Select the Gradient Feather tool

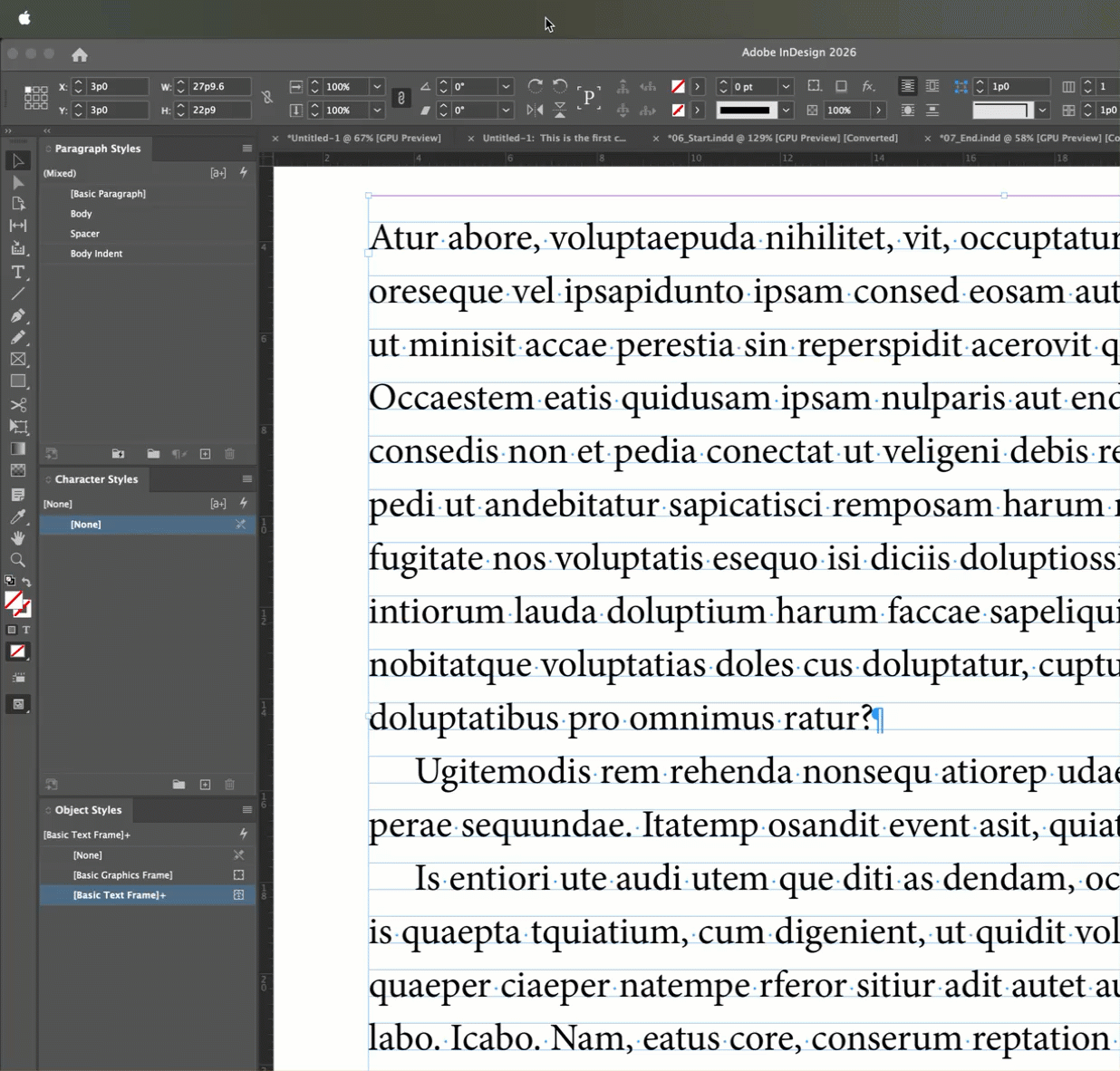tap(18, 470)
